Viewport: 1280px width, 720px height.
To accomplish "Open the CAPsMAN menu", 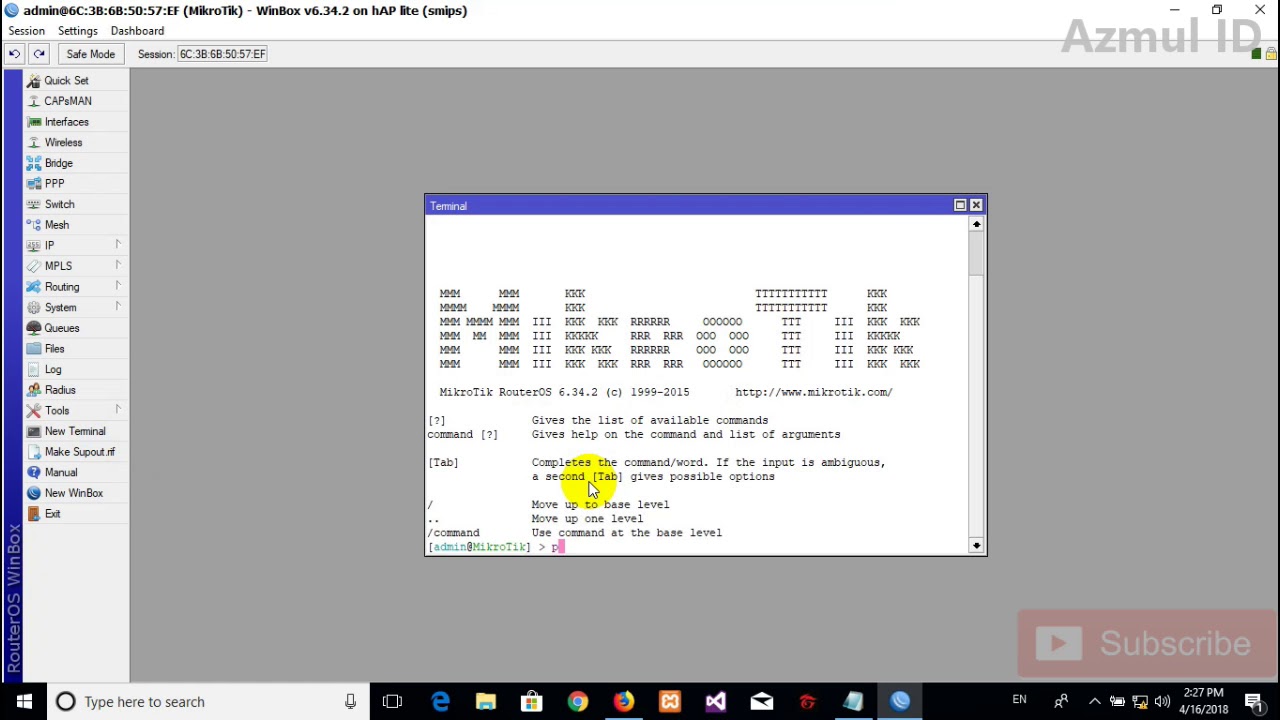I will tap(67, 101).
